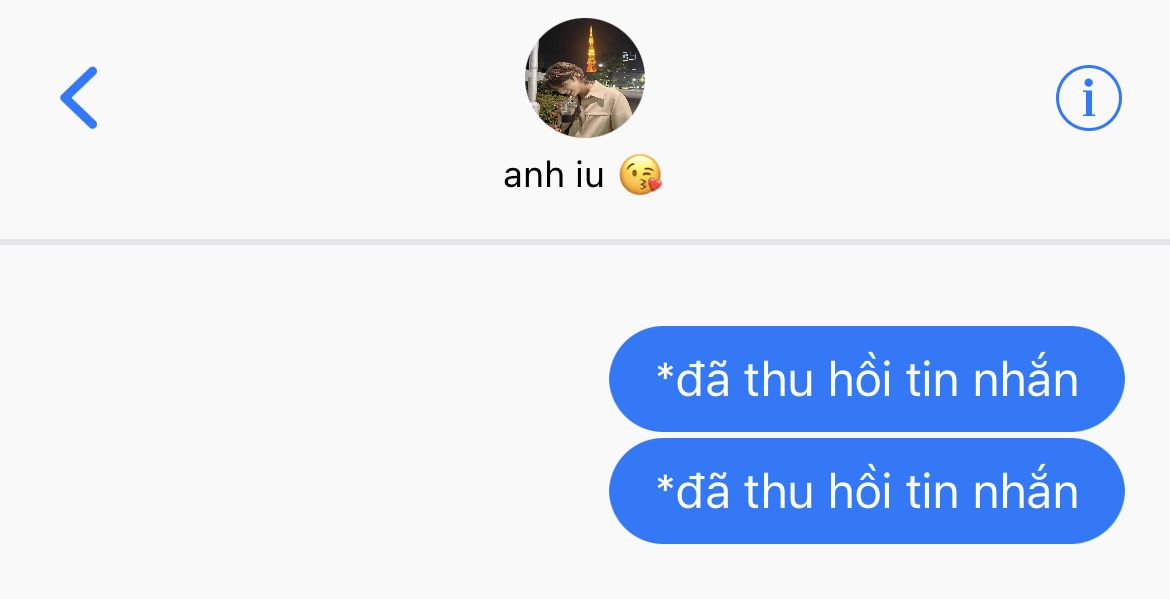Image resolution: width=1170 pixels, height=599 pixels.
Task: Click "đã" in the first recalled message
Action: click(x=703, y=378)
